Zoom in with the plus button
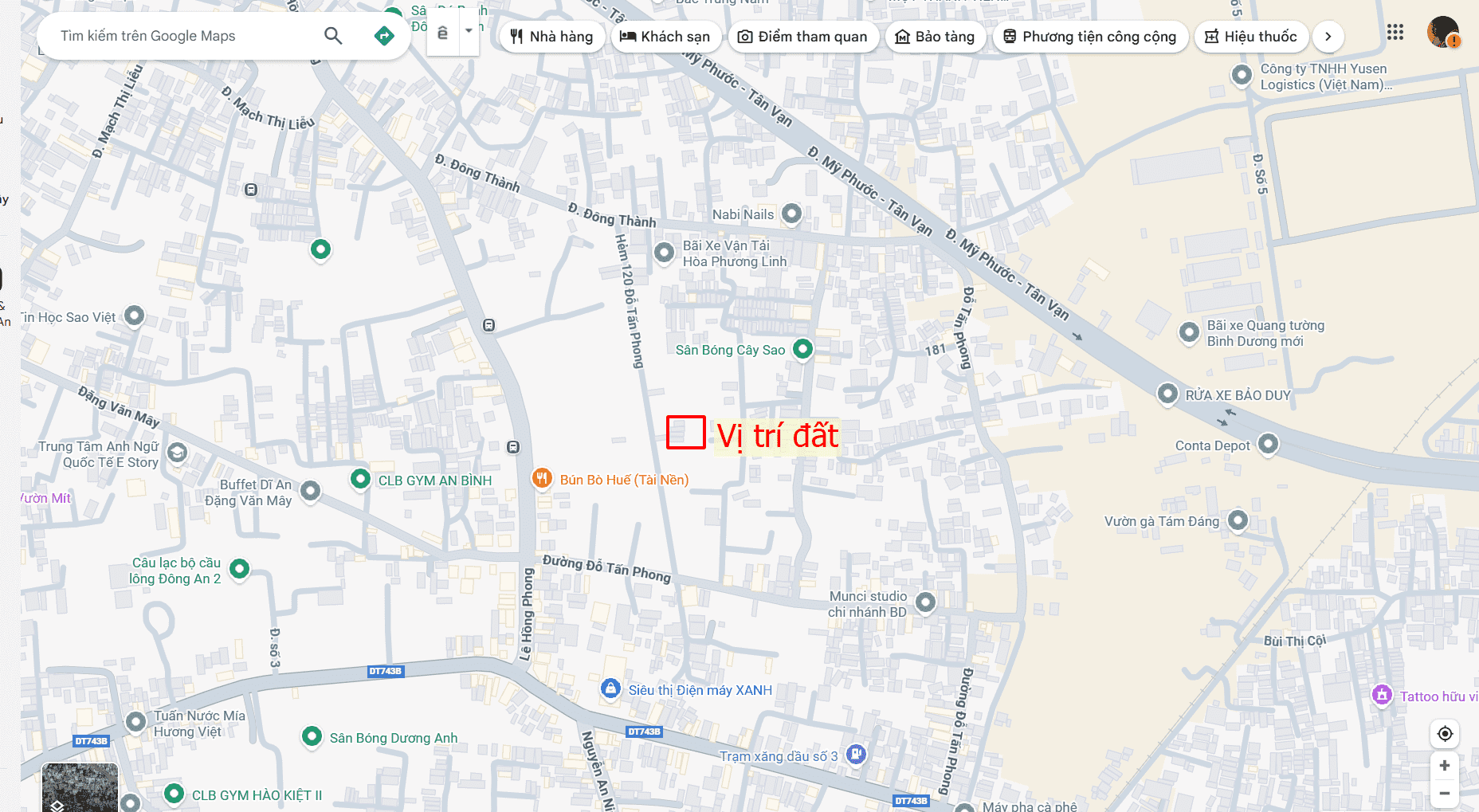The image size is (1479, 812). (x=1445, y=766)
